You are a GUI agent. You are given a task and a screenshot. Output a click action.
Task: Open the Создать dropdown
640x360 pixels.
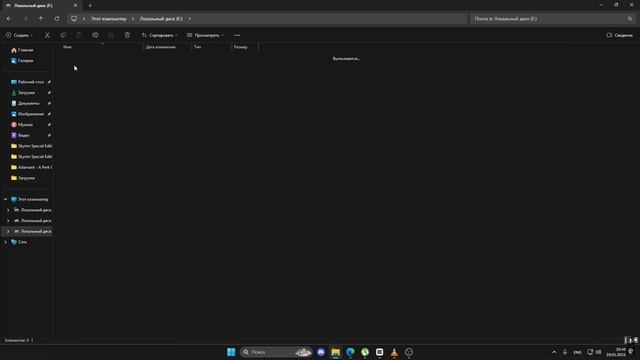19,36
